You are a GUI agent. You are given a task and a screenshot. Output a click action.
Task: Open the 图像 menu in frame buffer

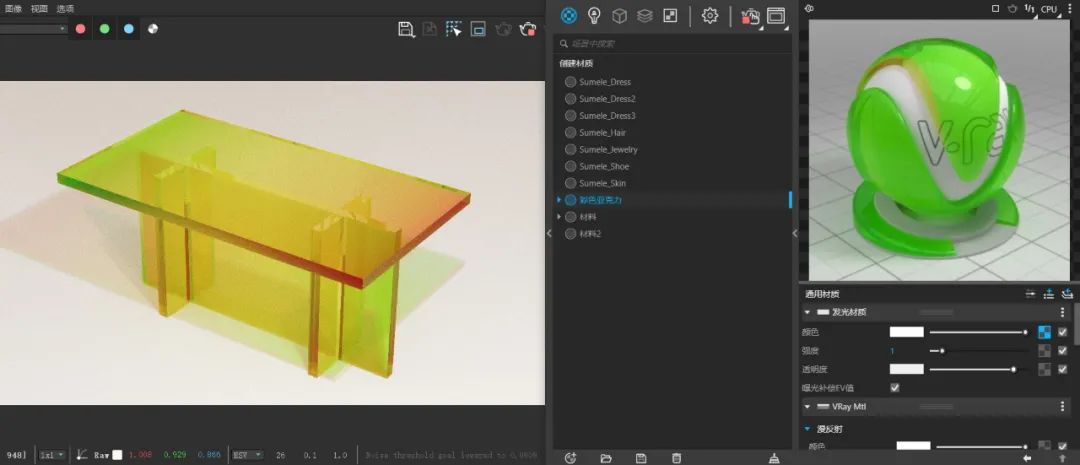(13, 8)
